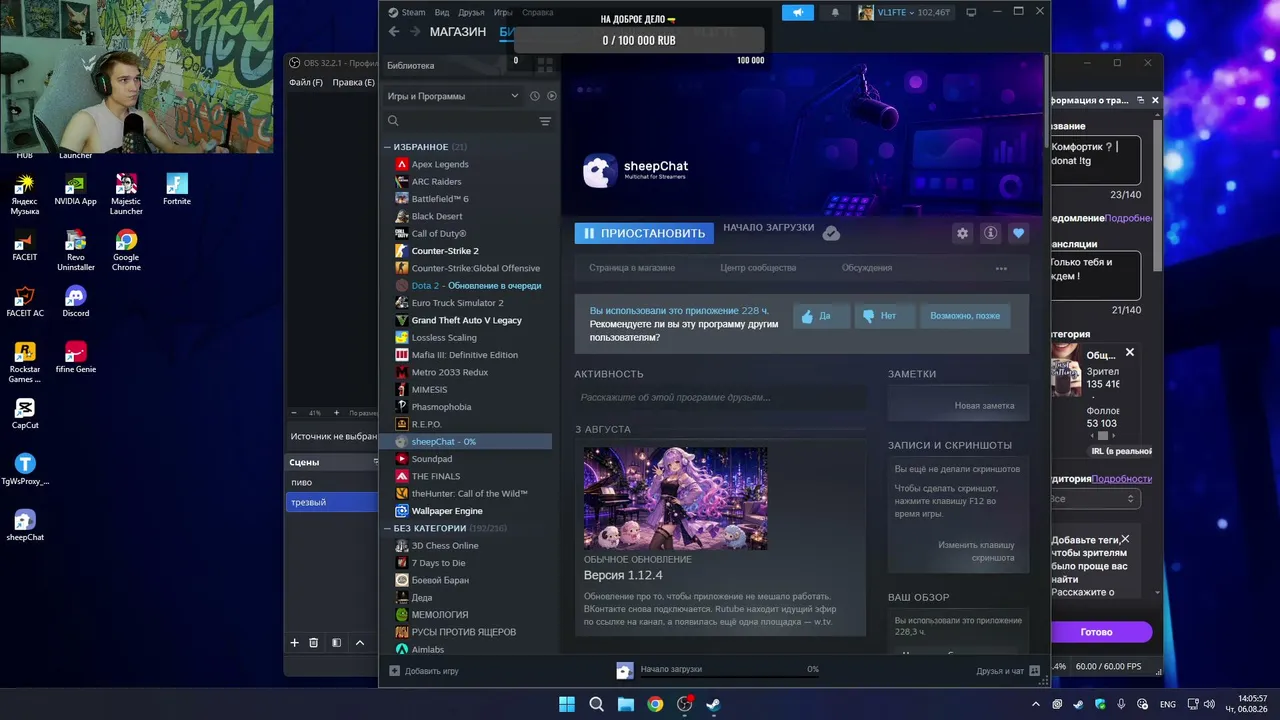Viewport: 1280px width, 720px height.
Task: Open Вид menu in Steam
Action: click(x=442, y=12)
